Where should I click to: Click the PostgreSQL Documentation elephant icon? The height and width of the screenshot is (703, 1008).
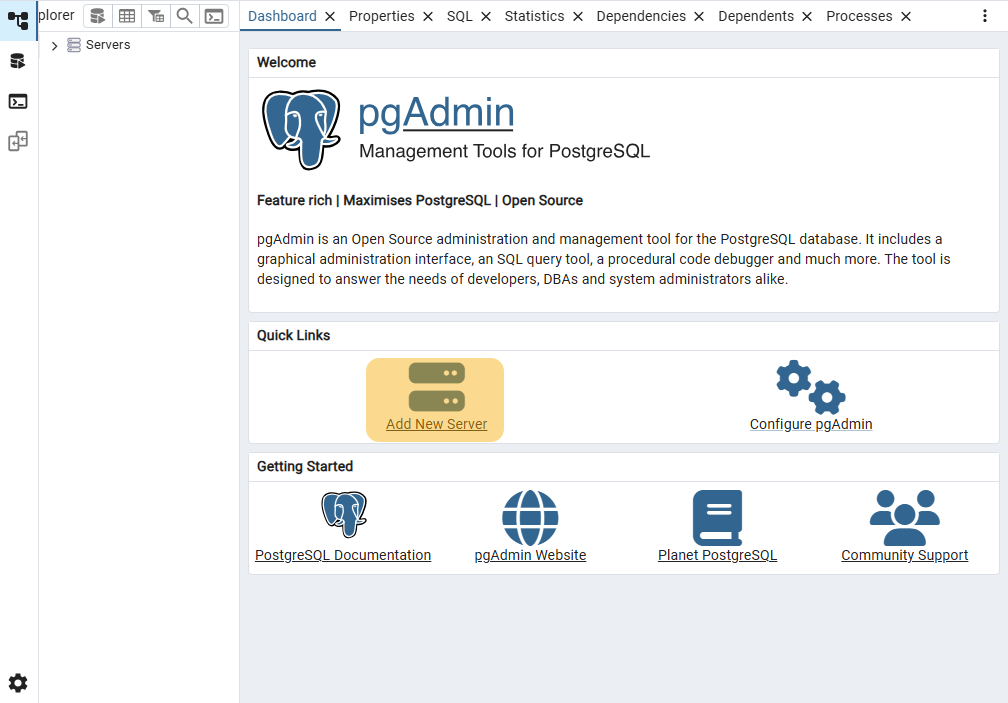(x=344, y=514)
